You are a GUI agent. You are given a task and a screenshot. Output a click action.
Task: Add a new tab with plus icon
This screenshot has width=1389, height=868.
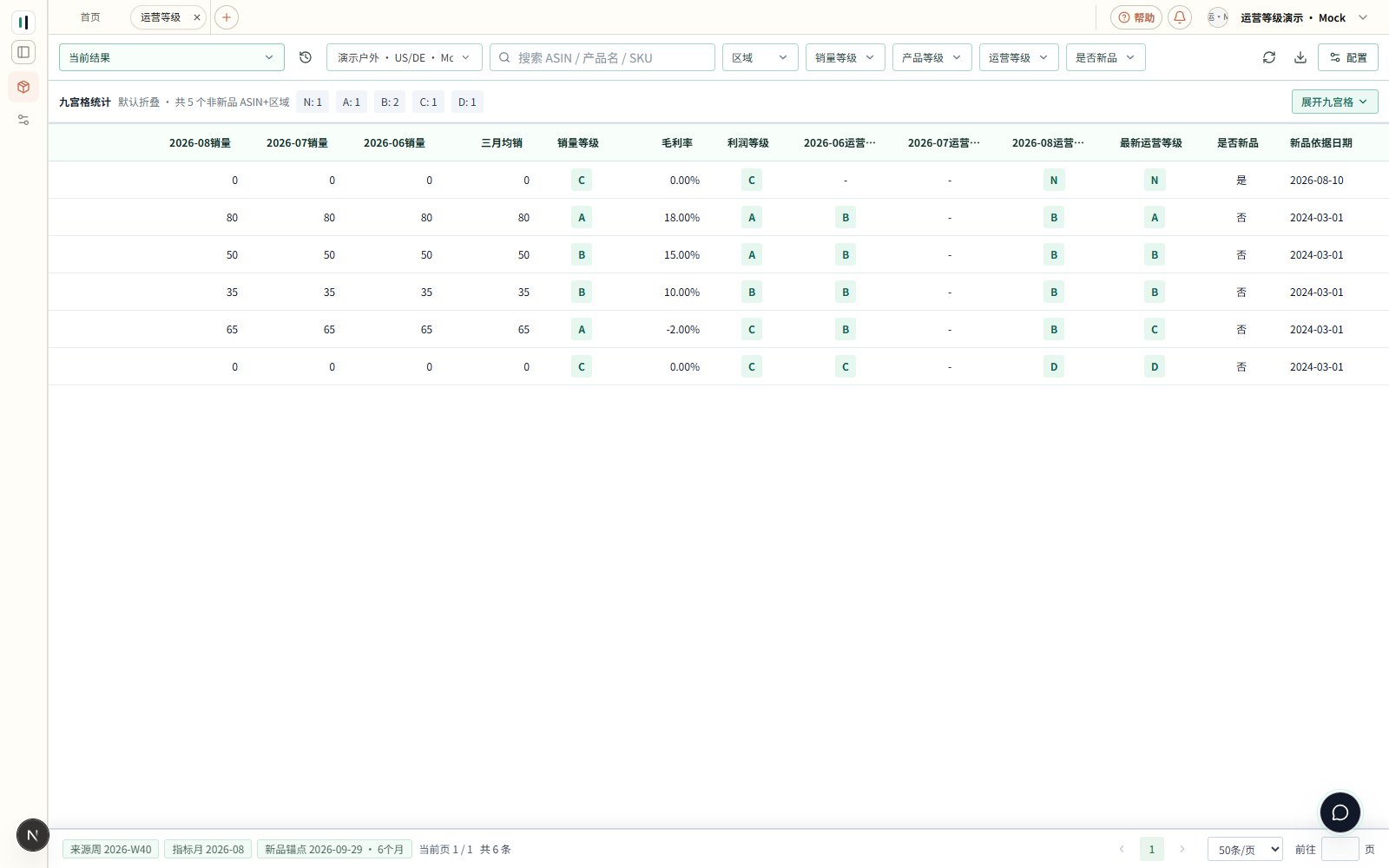click(x=227, y=17)
